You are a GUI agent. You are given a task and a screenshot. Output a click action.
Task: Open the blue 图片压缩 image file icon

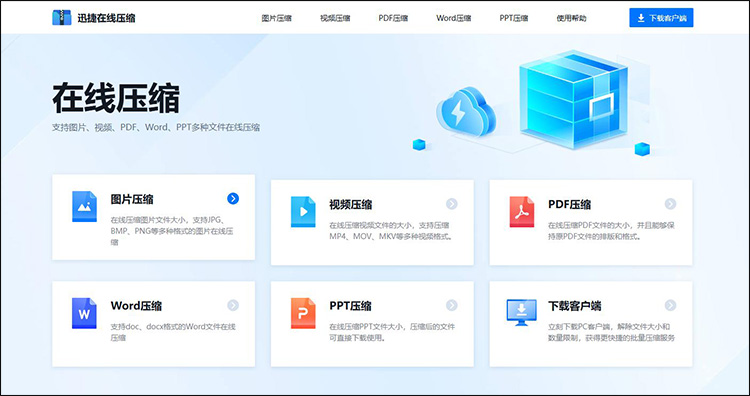click(x=84, y=207)
